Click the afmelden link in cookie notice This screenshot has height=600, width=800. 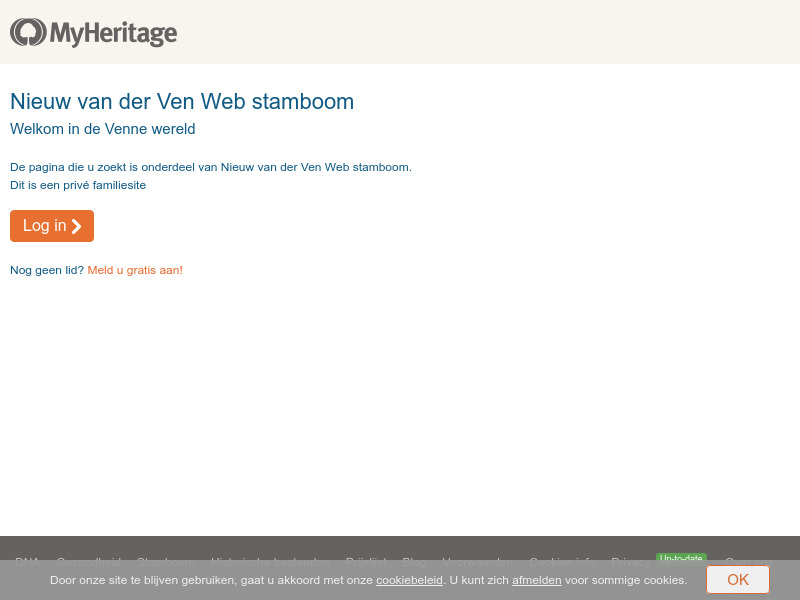536,580
